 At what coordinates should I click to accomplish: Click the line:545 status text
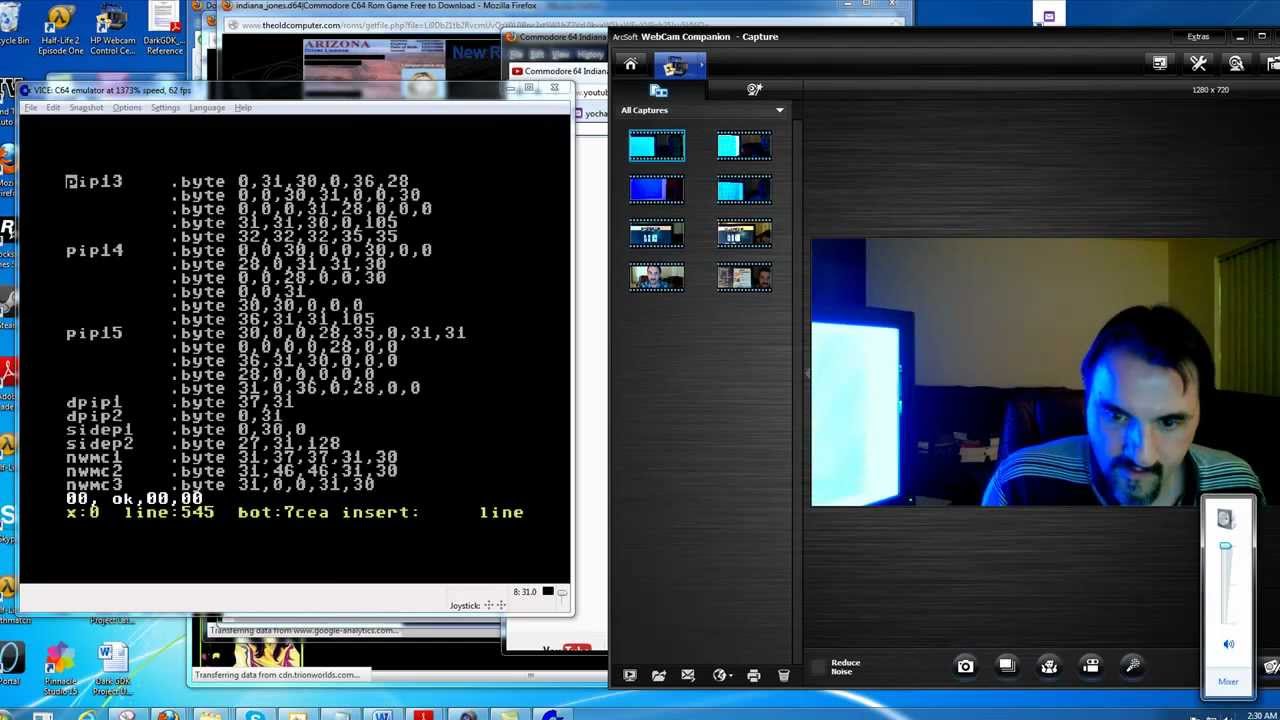[x=169, y=512]
